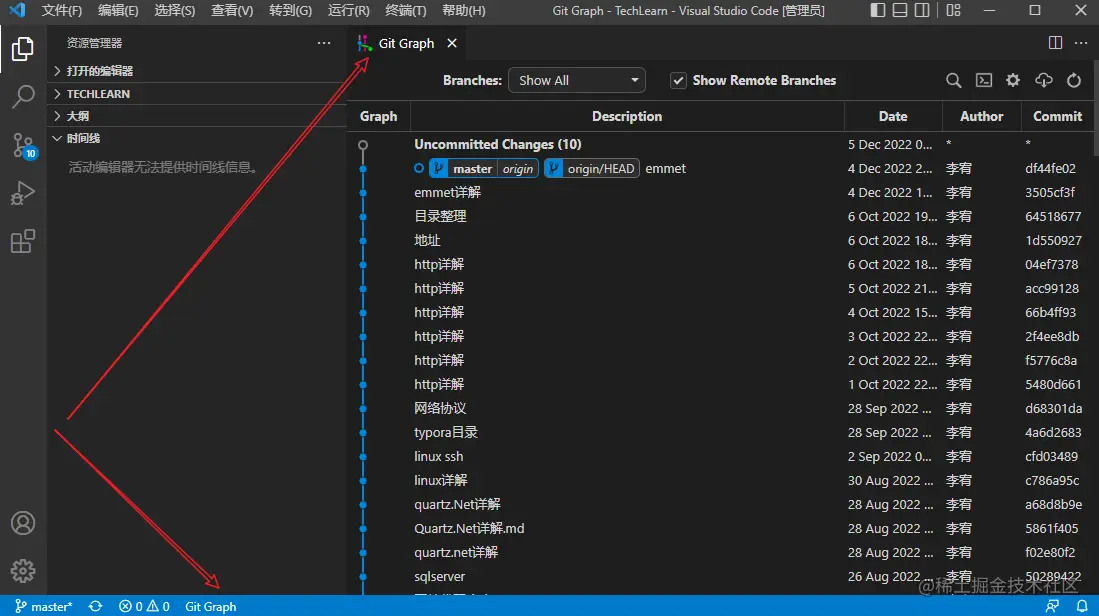Open the Explorer view in activity bar
This screenshot has height=616, width=1099.
pyautogui.click(x=22, y=49)
